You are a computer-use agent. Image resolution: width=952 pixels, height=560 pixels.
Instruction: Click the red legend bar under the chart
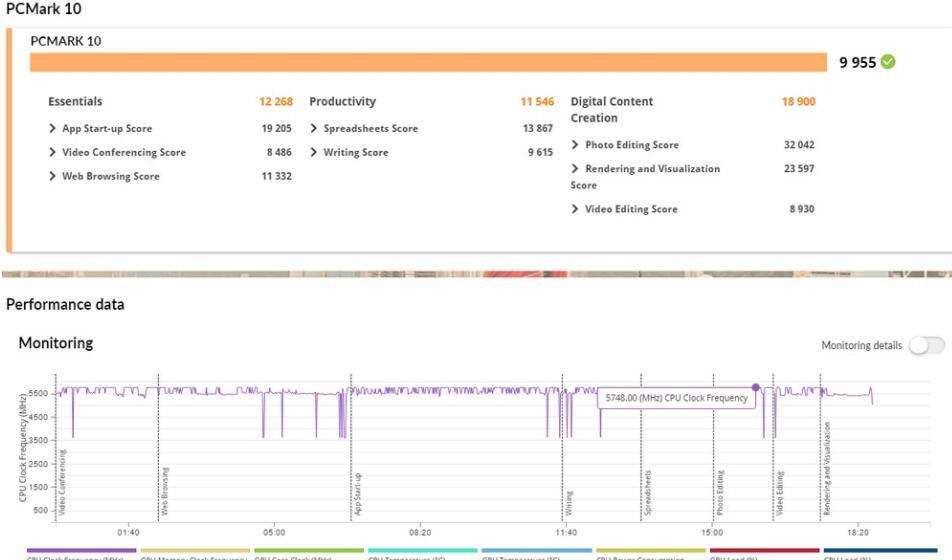point(764,550)
